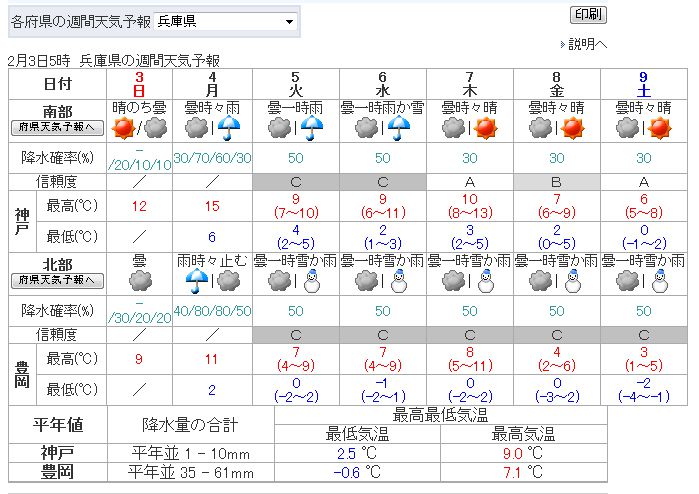This screenshot has width=699, height=494.
Task: Click cloud icon for 南部 on Monday 4
Action: pyautogui.click(x=196, y=128)
